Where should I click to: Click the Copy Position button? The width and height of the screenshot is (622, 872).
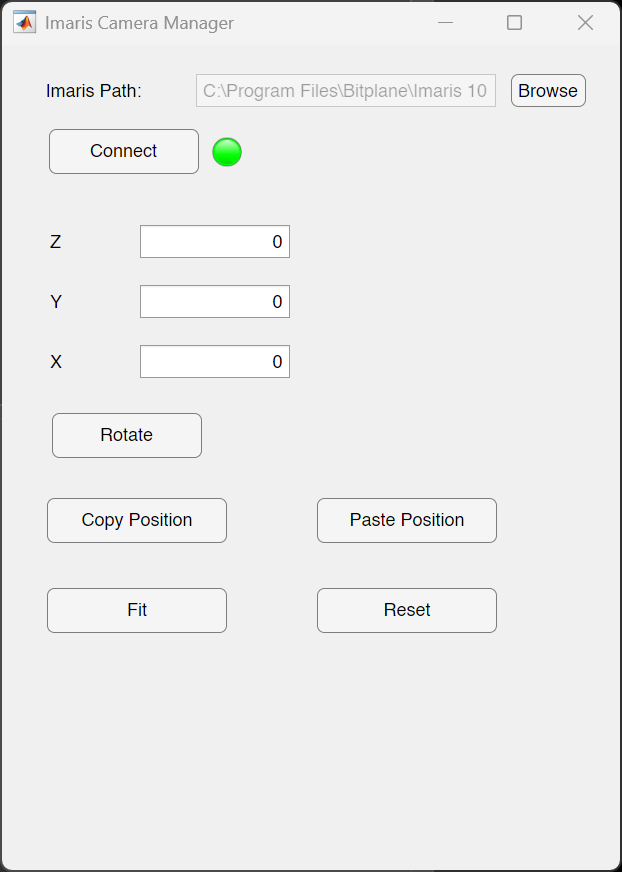pos(137,521)
